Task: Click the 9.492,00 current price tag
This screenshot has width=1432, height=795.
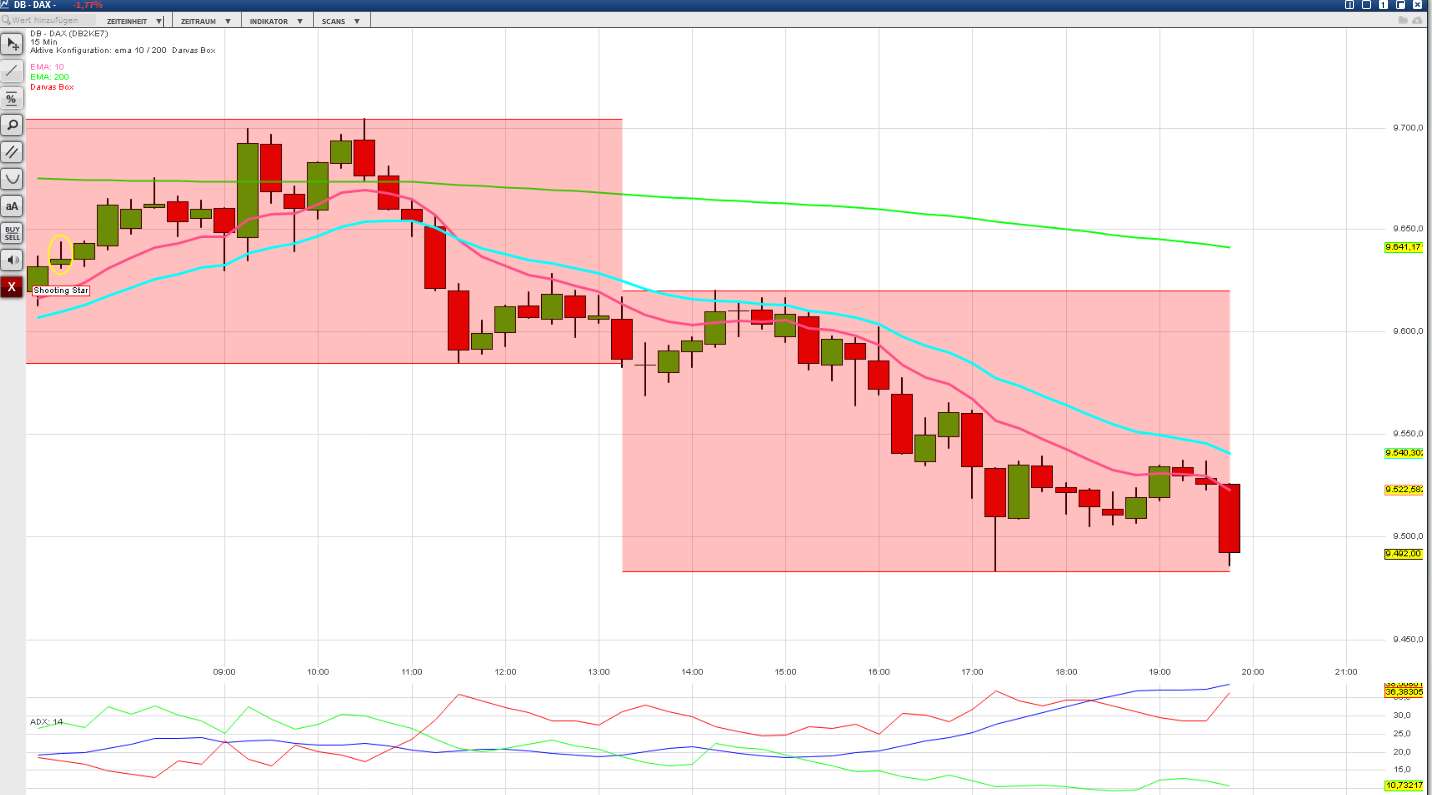Action: coord(1403,553)
